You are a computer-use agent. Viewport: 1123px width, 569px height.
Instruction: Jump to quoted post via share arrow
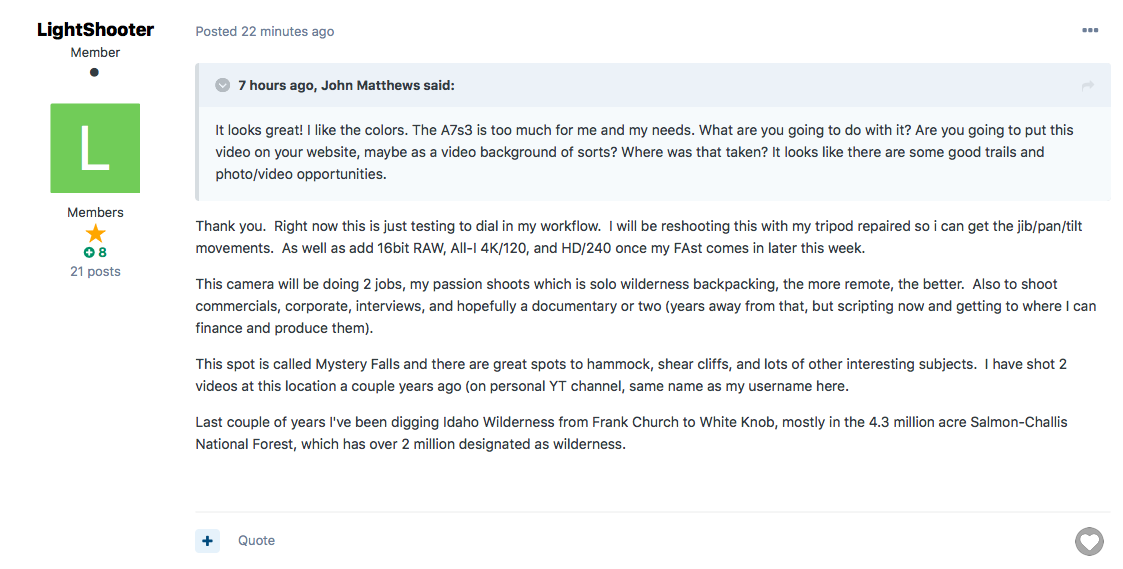tap(1087, 86)
